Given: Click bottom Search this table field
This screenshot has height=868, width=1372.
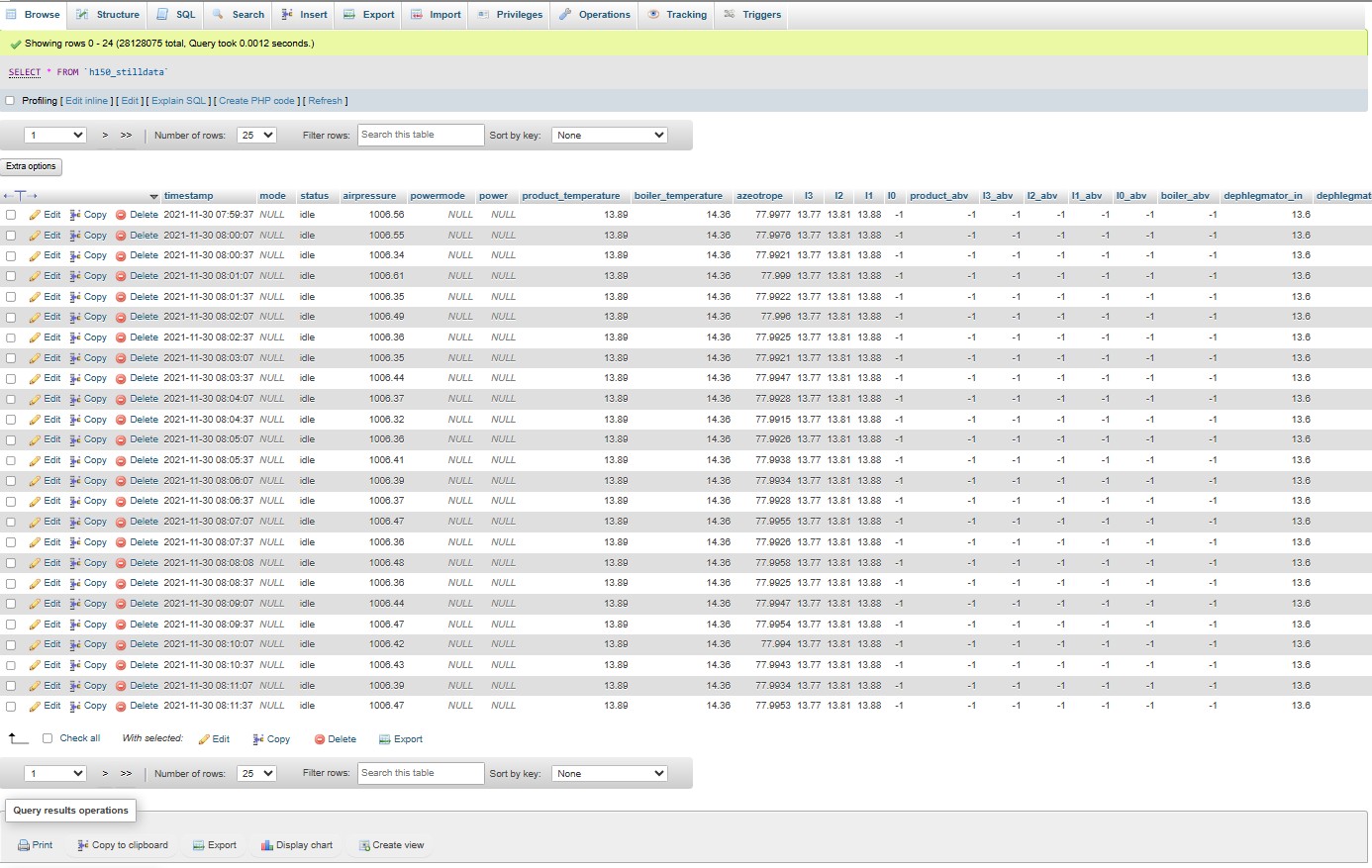Looking at the screenshot, I should (421, 773).
